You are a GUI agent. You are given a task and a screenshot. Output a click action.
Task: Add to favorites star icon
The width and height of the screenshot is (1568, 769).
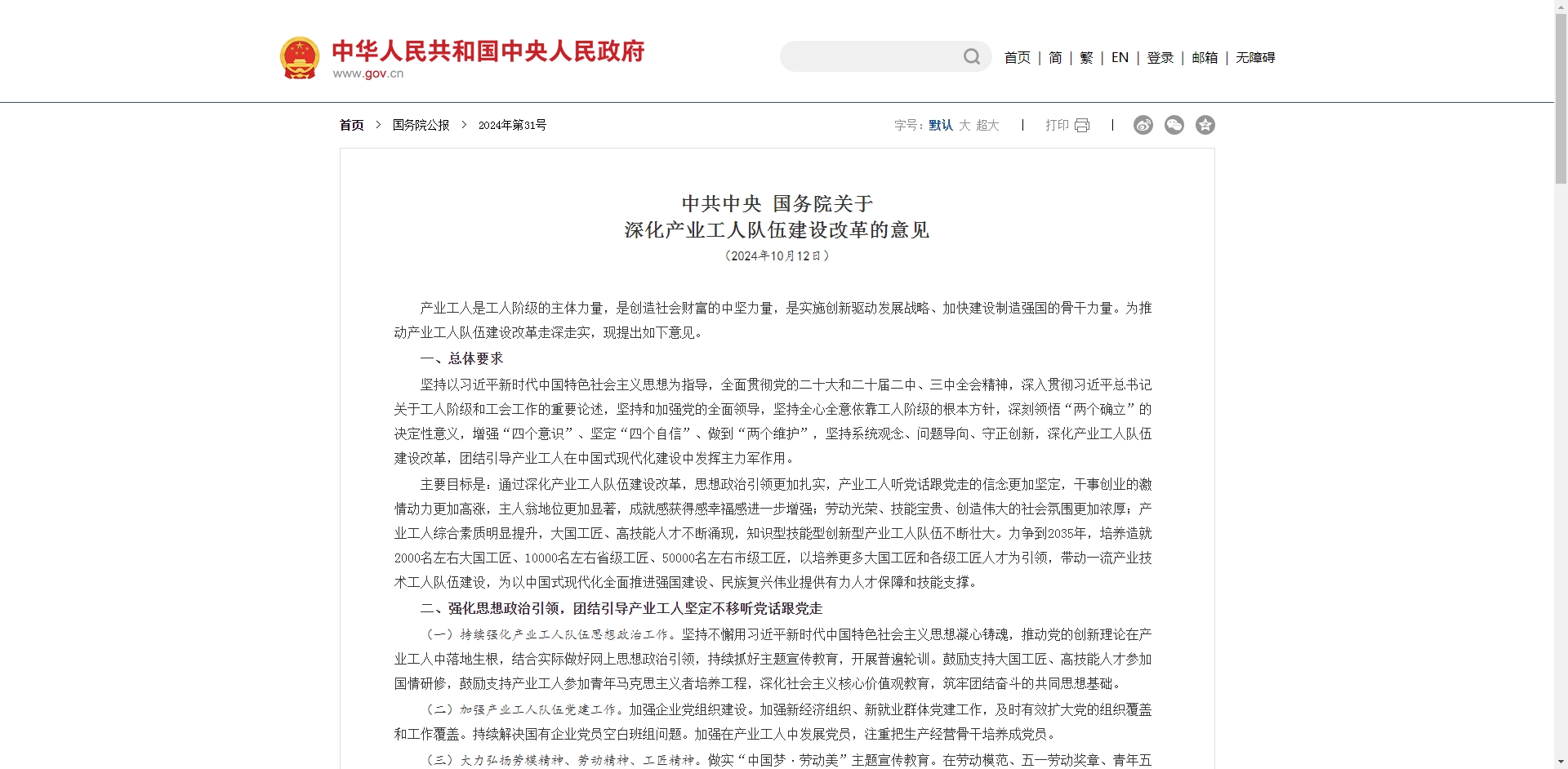click(x=1205, y=125)
